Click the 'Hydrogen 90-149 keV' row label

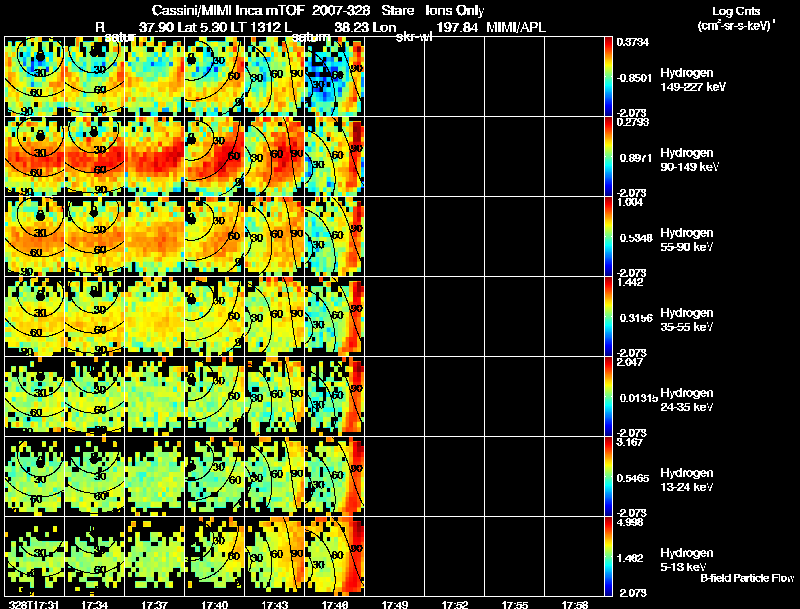coord(689,160)
